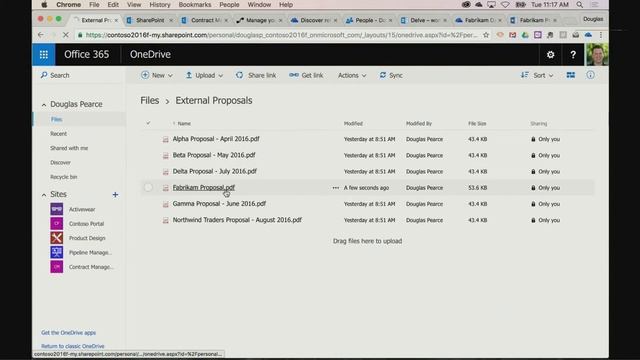Open the Activewear site icon
The width and height of the screenshot is (640, 360).
tap(57, 209)
